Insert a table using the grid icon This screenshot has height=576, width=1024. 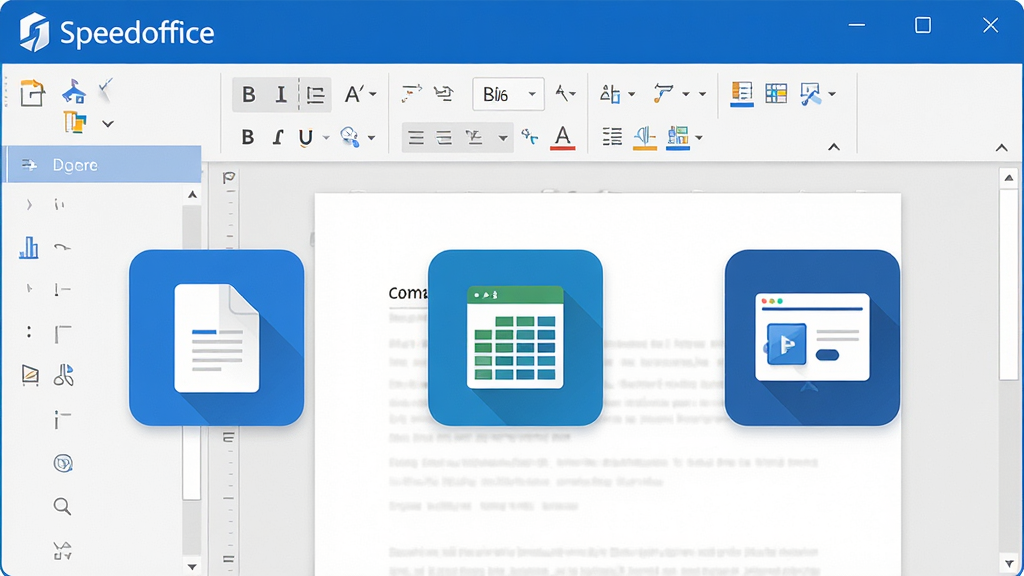pos(776,93)
